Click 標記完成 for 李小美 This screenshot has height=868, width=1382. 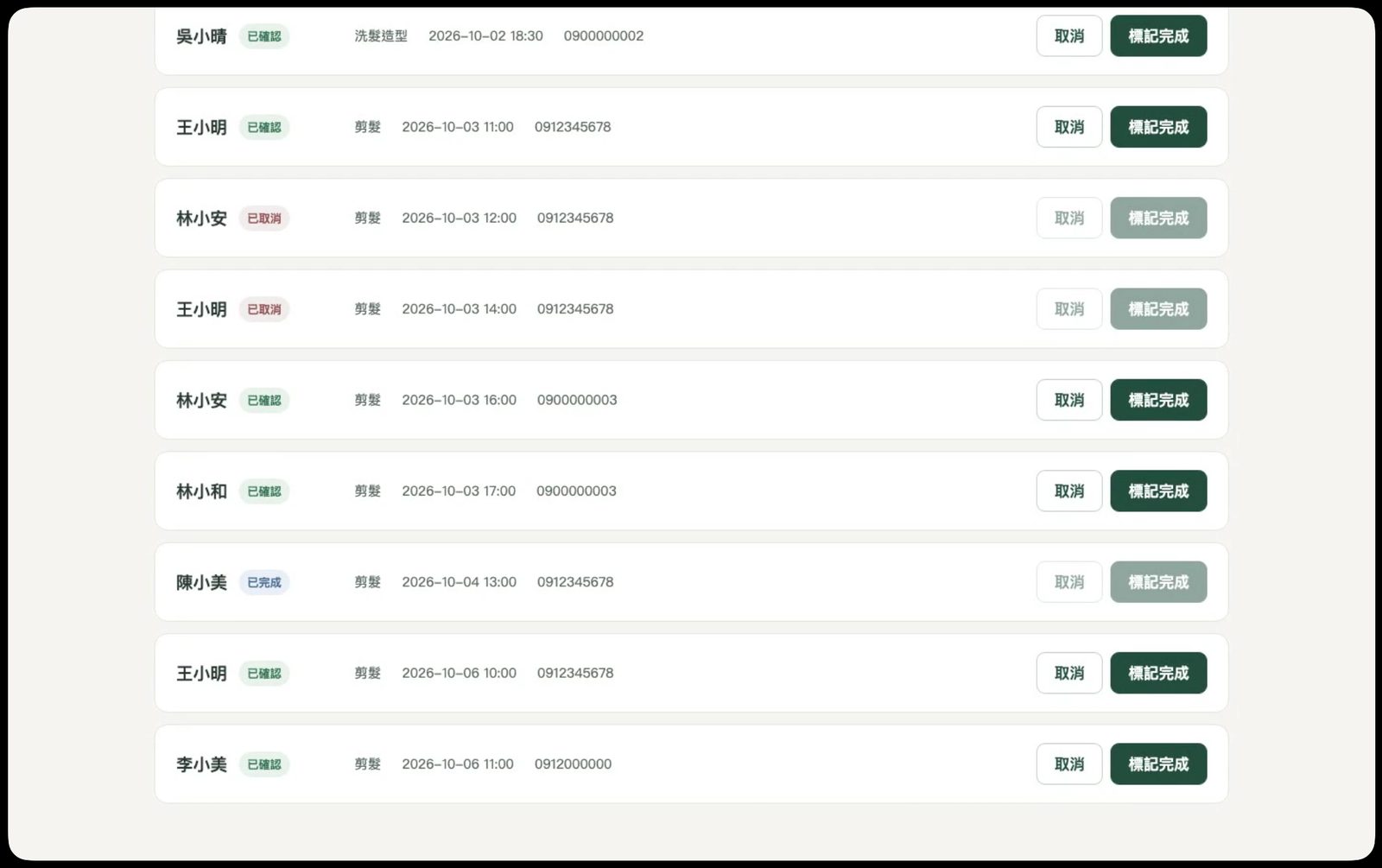point(1158,764)
